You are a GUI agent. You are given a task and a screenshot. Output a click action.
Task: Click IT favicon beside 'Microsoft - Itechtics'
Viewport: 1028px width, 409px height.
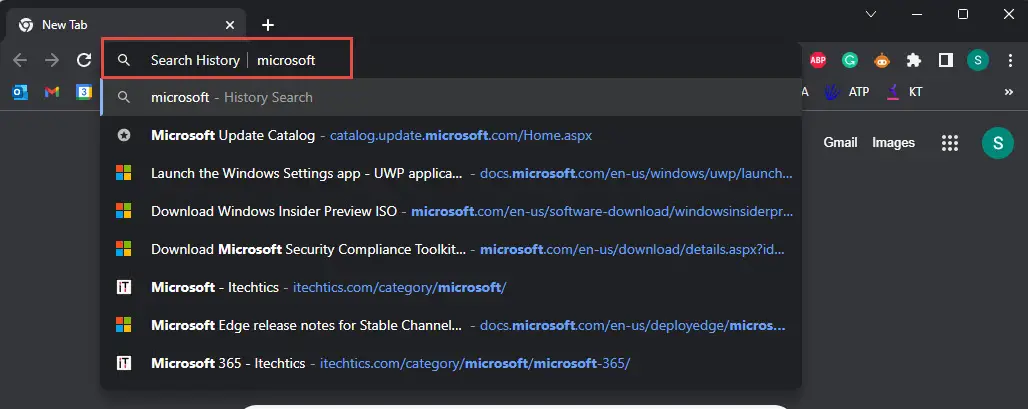123,287
